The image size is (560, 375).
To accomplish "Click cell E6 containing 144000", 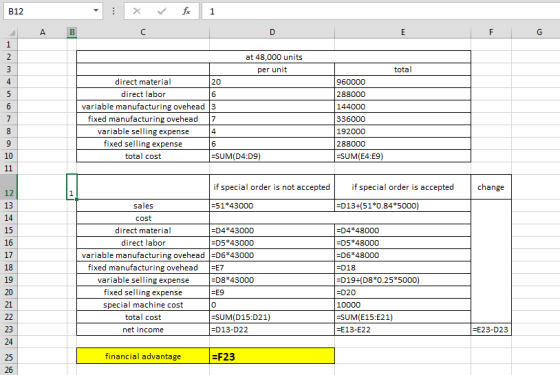I will click(403, 106).
